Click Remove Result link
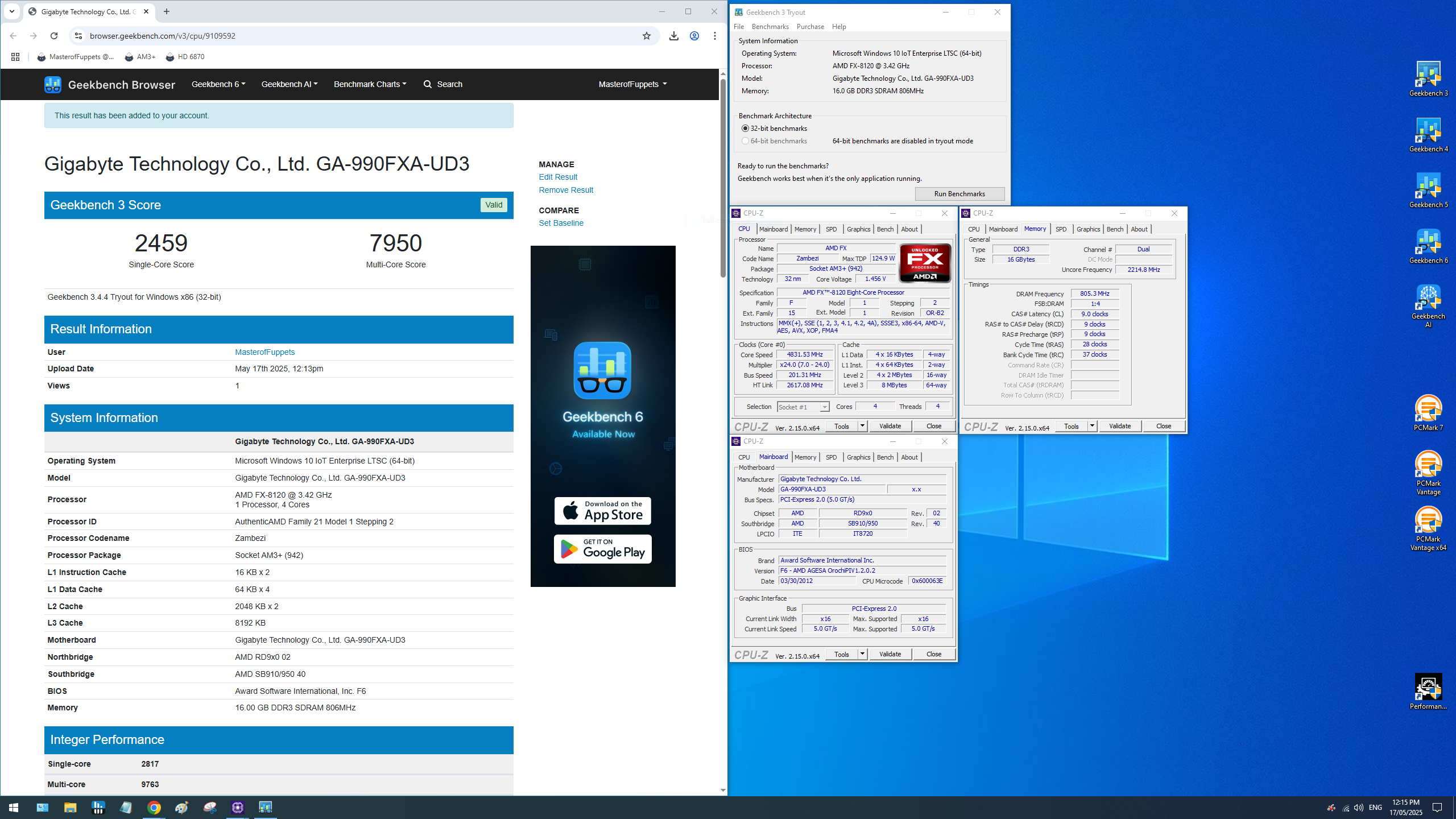Screen dimensions: 1456x819 coord(566,190)
